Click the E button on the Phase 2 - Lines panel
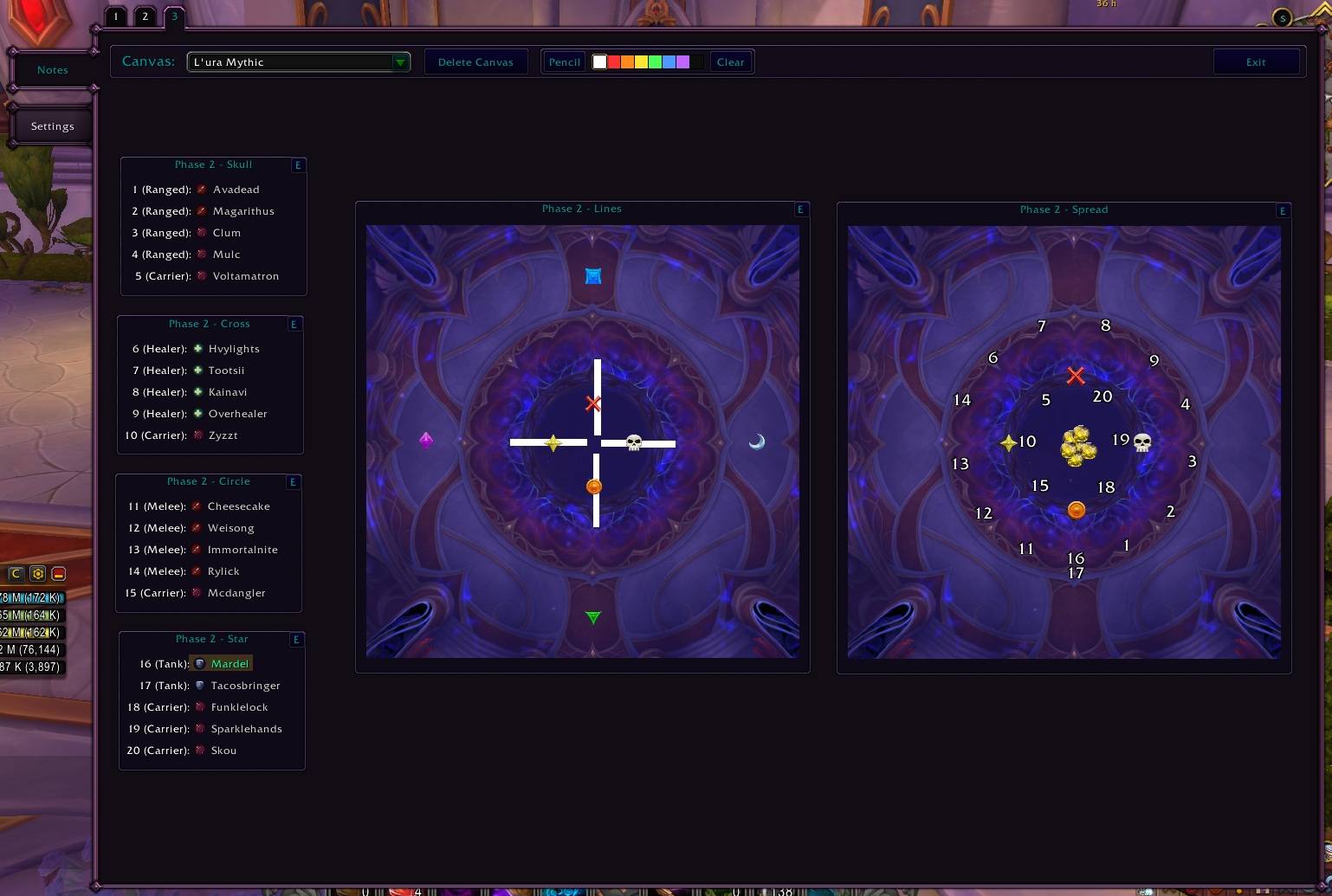This screenshot has width=1332, height=896. (800, 209)
